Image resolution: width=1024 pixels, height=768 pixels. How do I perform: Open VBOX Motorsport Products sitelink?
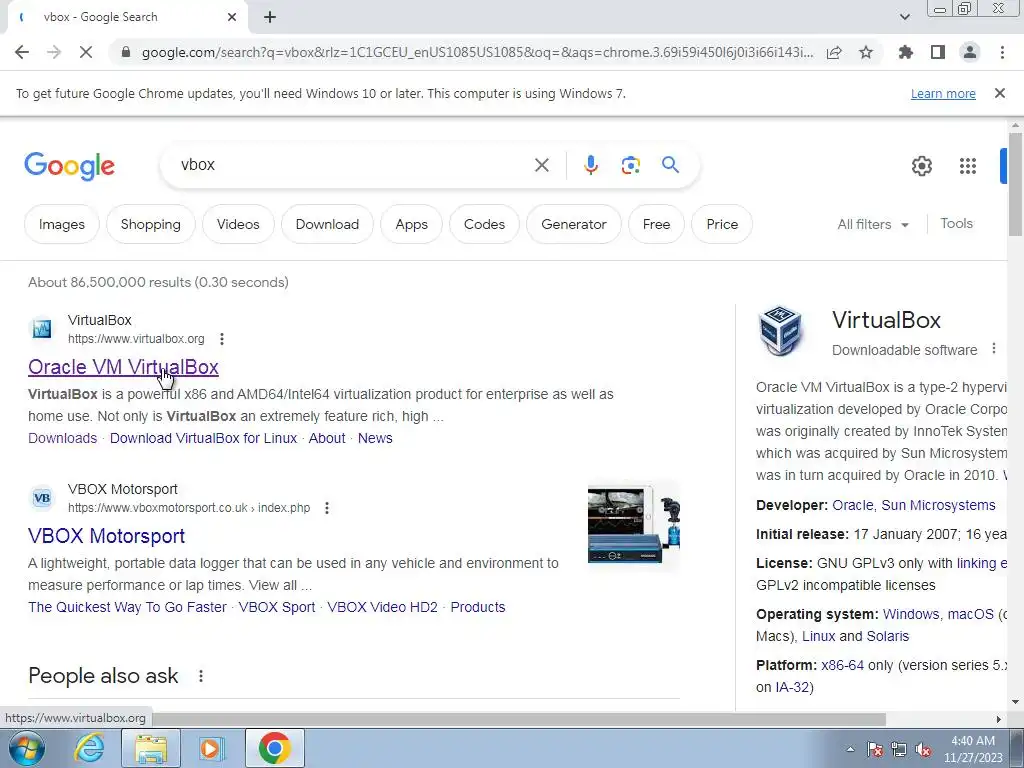pos(478,607)
